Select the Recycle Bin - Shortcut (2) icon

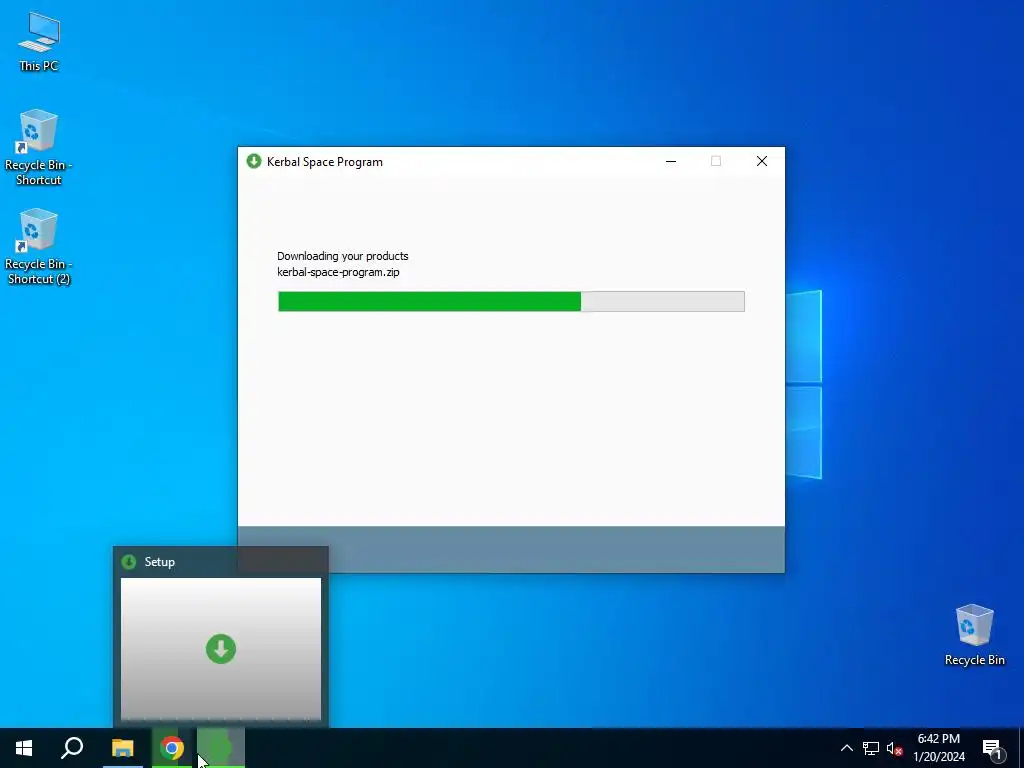tap(38, 247)
